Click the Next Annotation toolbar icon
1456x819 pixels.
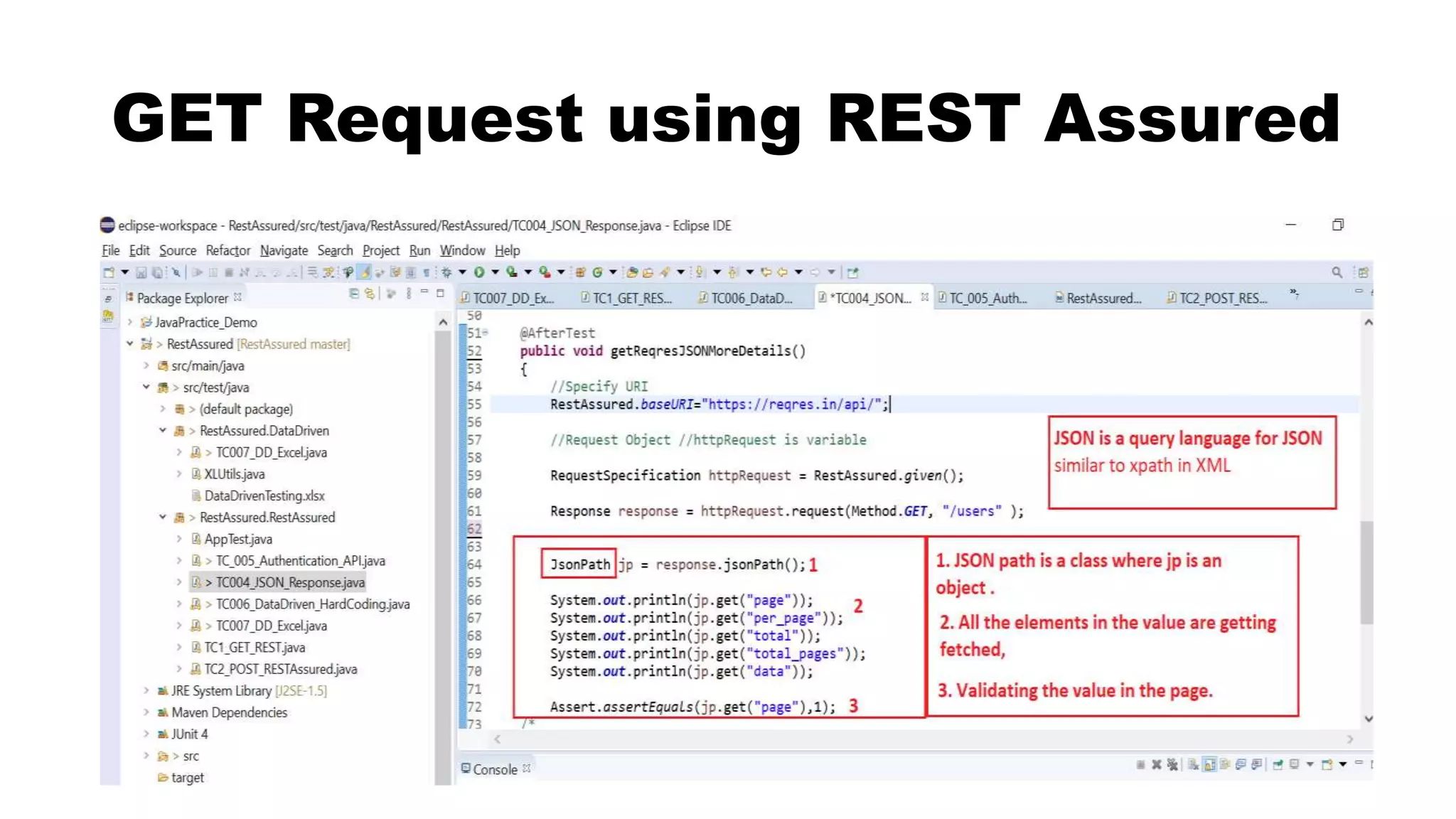tap(700, 272)
